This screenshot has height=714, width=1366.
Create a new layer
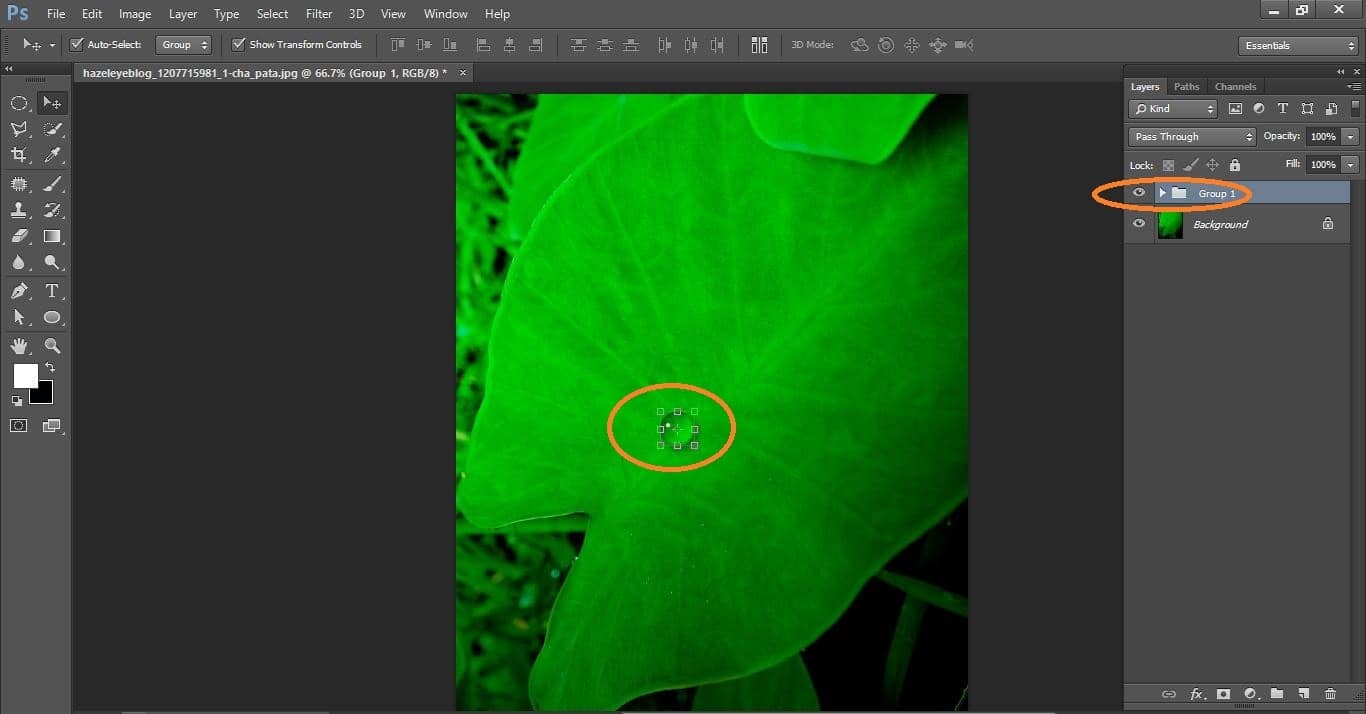1303,693
